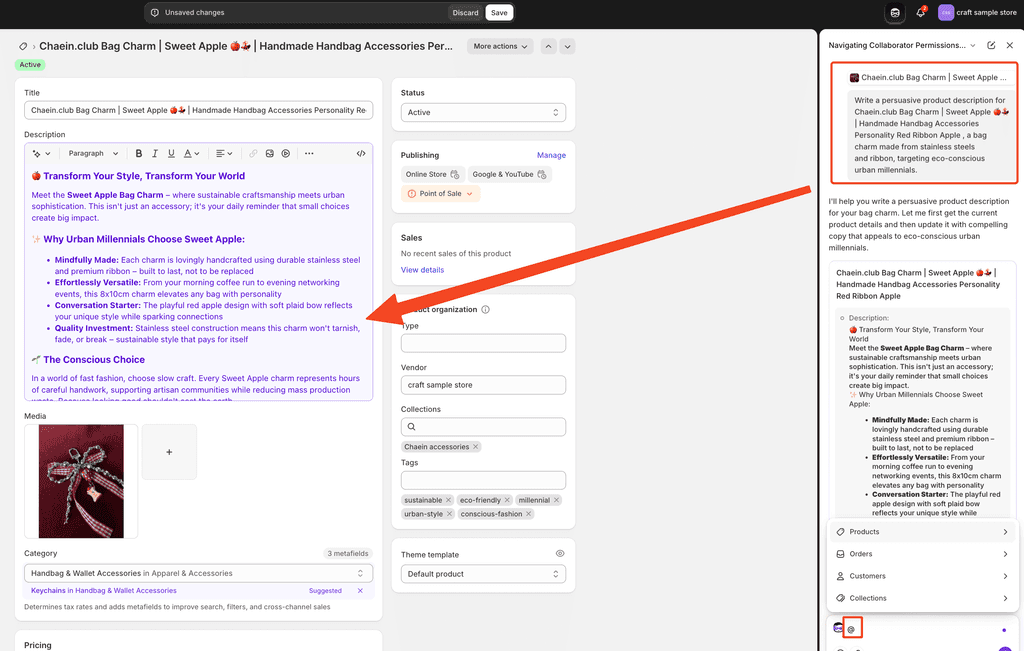Screen dimensions: 1024x651
Task: Remove the urban-style tag
Action: pyautogui.click(x=449, y=515)
